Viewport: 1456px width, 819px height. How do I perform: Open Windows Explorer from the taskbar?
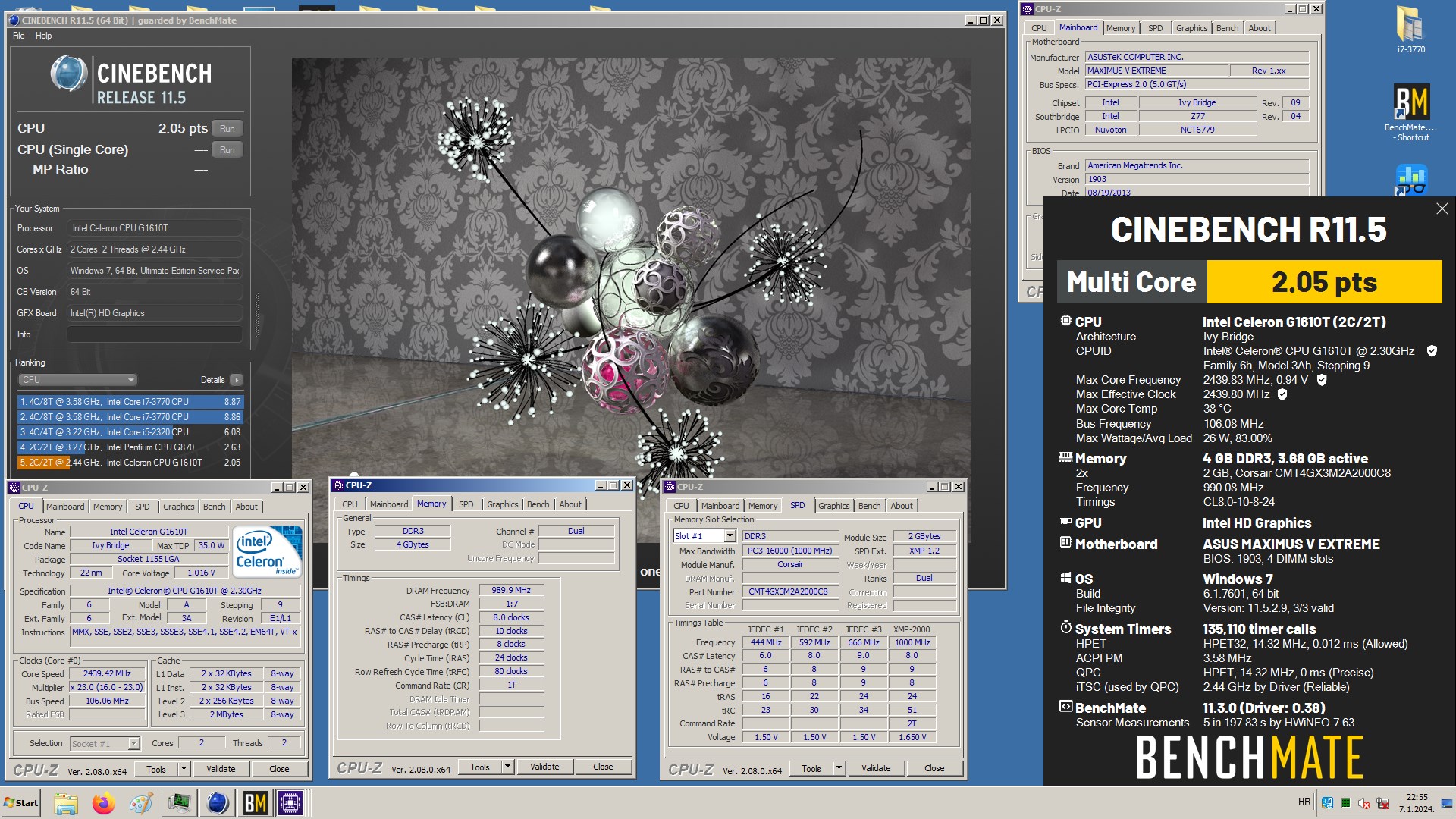66,802
